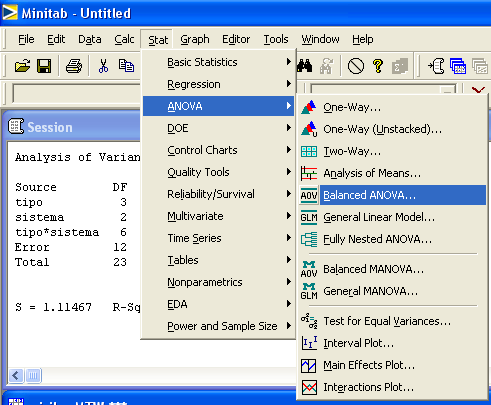491x405 pixels.
Task: Select Fully Nested ANOVA
Action: [x=392, y=239]
